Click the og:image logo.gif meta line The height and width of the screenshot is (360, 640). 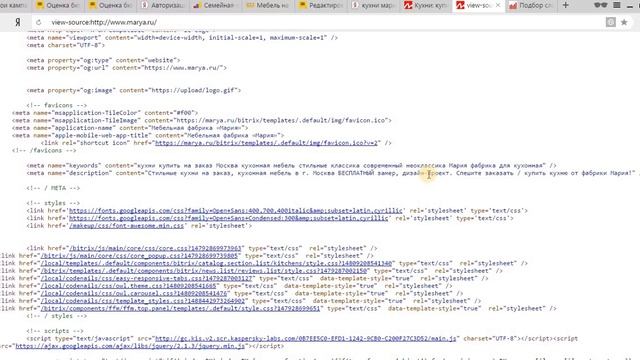134,90
